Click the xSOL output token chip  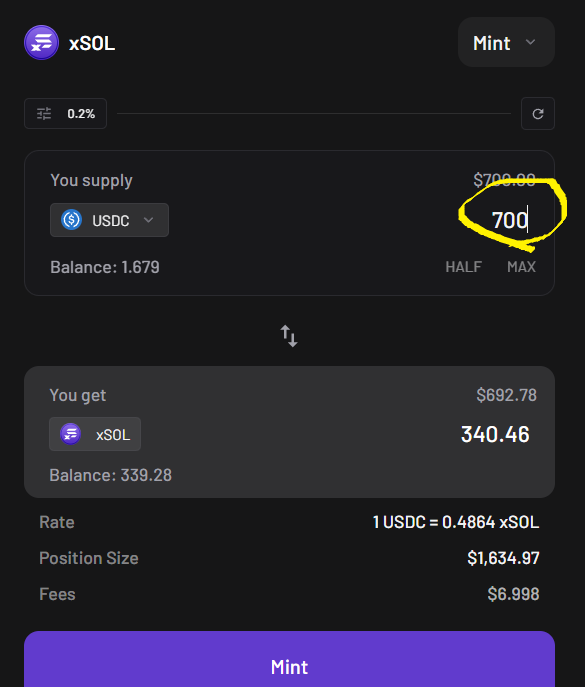click(x=95, y=434)
